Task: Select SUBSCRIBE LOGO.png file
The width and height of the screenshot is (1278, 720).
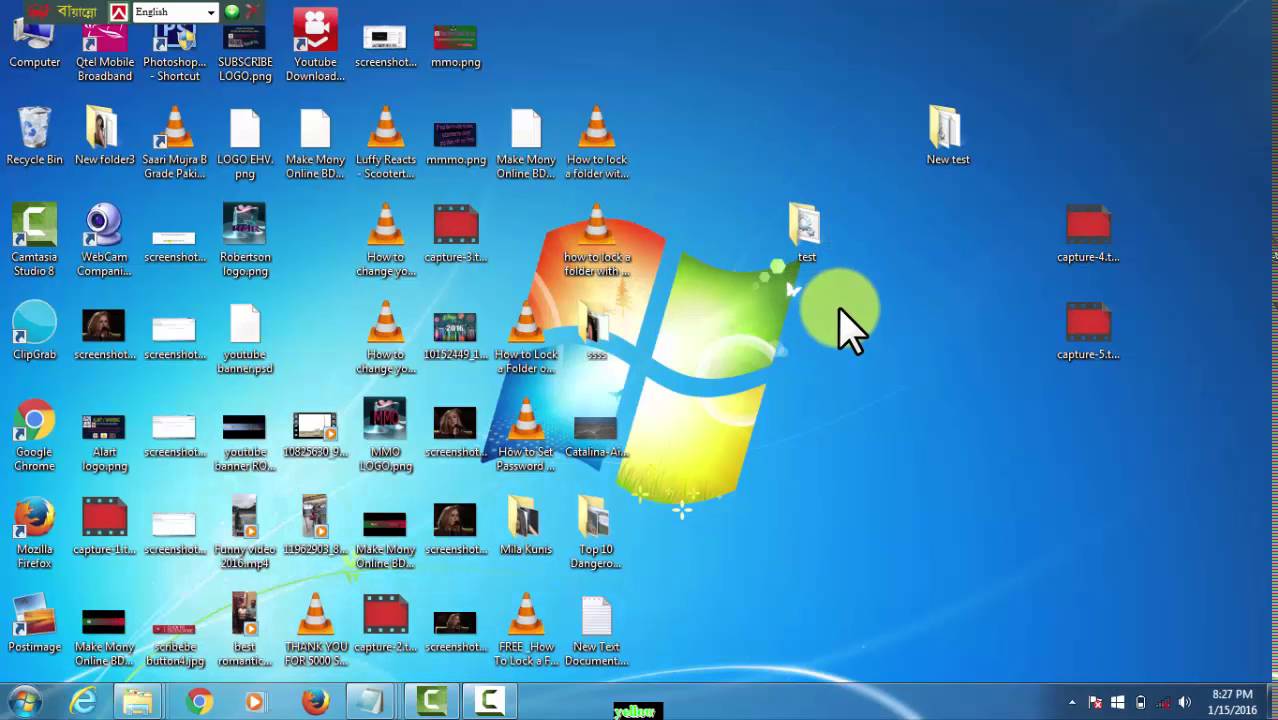Action: [245, 54]
